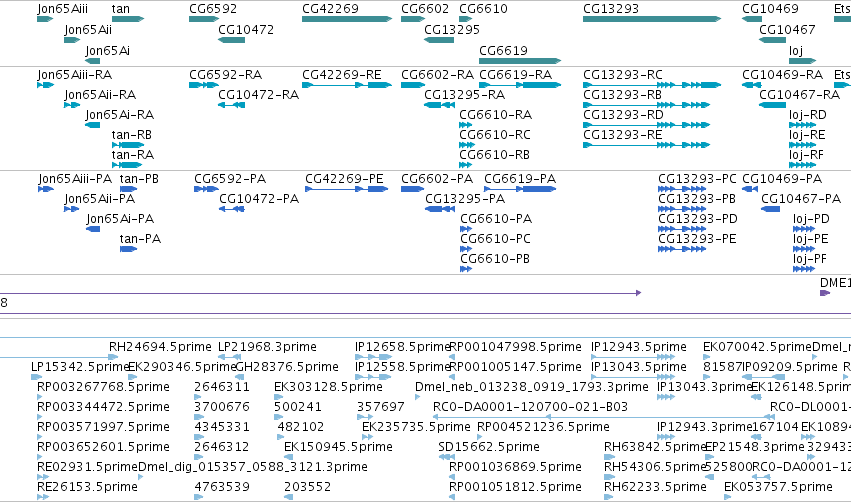This screenshot has width=851, height=502.
Task: Select the IP12658.5prime EST label
Action: click(x=403, y=347)
